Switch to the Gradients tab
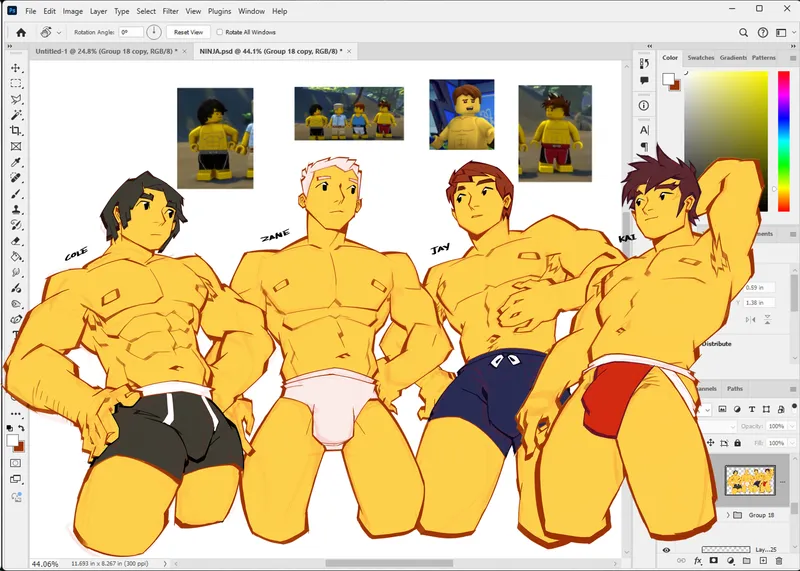Image resolution: width=800 pixels, height=571 pixels. pyautogui.click(x=733, y=58)
